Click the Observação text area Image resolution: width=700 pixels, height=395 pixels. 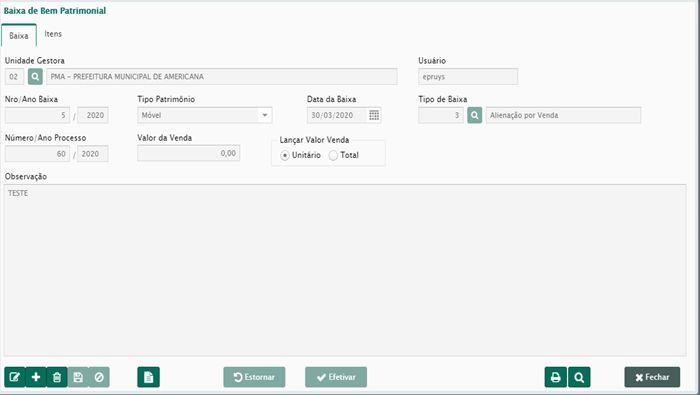[345, 270]
